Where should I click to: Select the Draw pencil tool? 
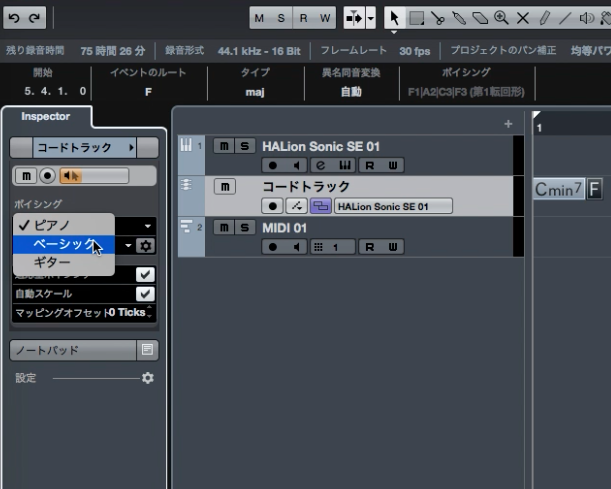(x=544, y=18)
